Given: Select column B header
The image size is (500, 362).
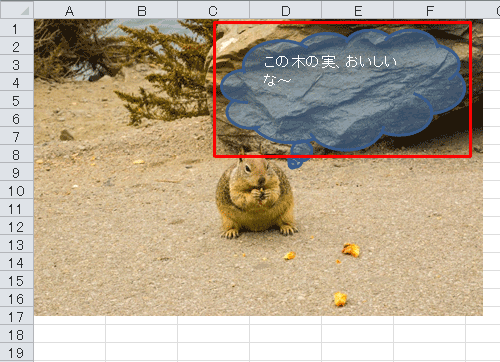Looking at the screenshot, I should (142, 10).
